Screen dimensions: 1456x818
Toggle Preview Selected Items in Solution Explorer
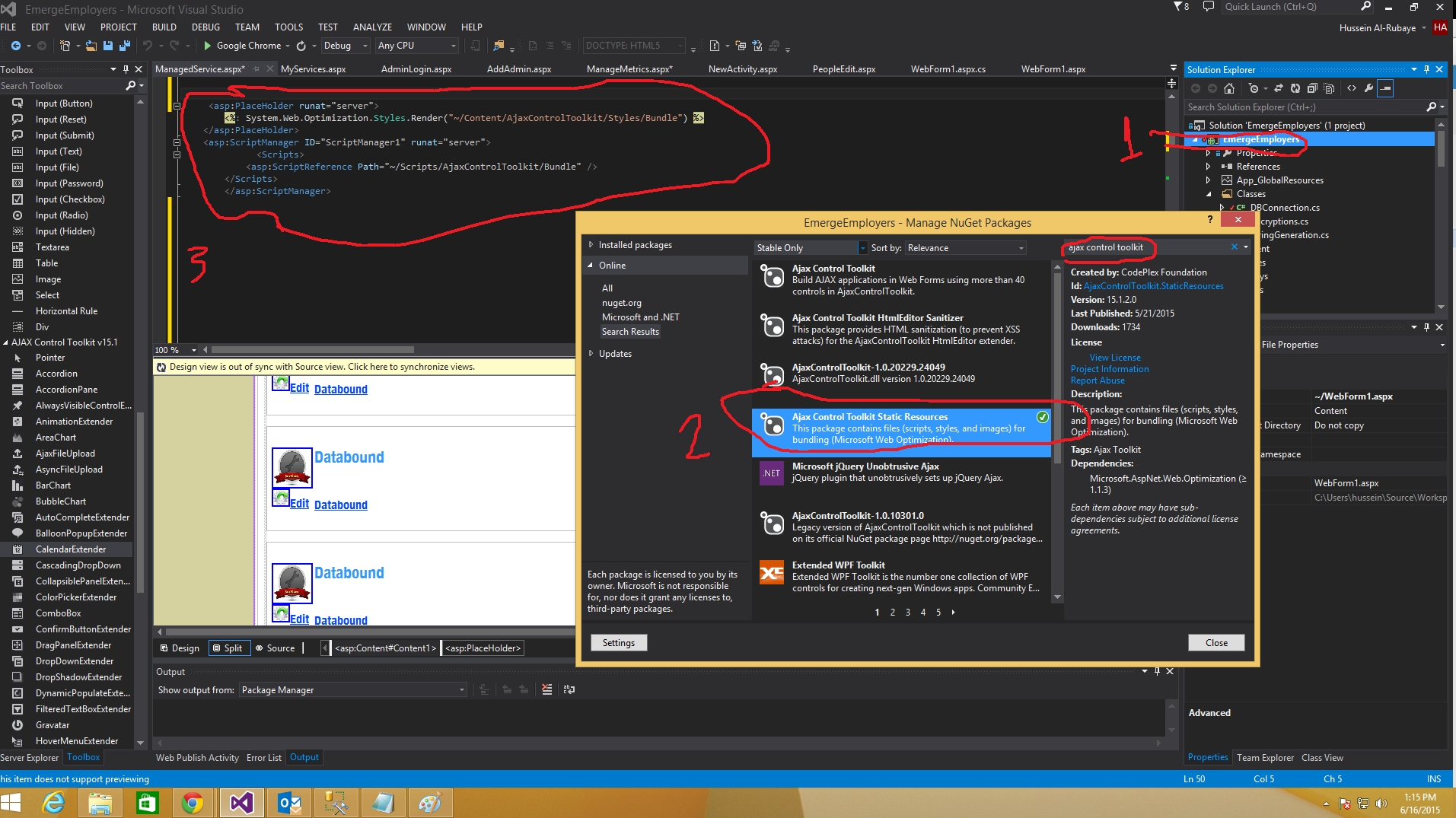click(1385, 88)
